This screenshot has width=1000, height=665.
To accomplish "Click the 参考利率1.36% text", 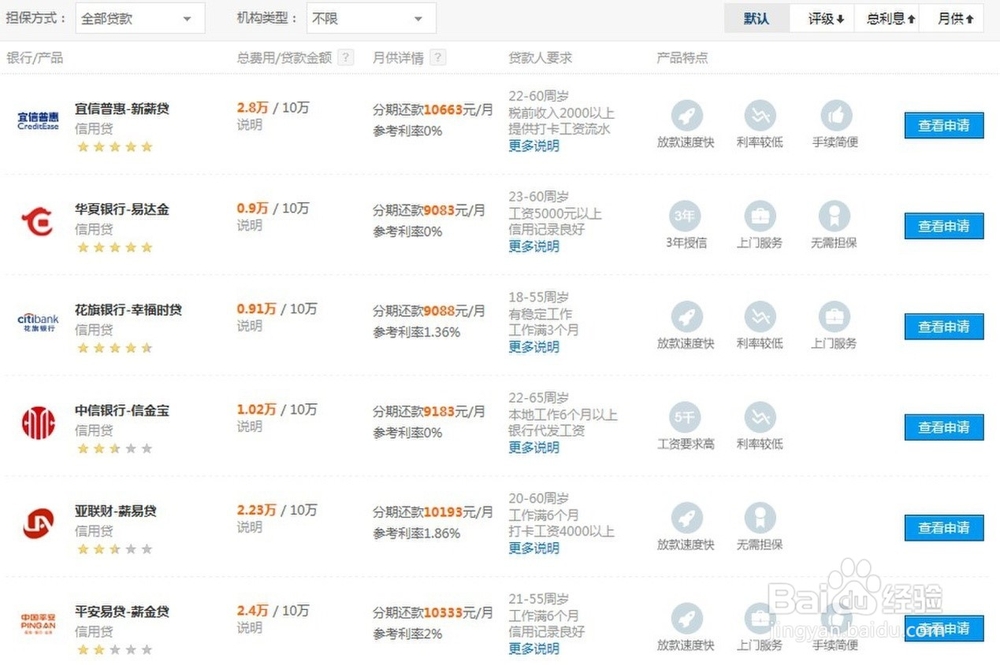I will pyautogui.click(x=416, y=332).
